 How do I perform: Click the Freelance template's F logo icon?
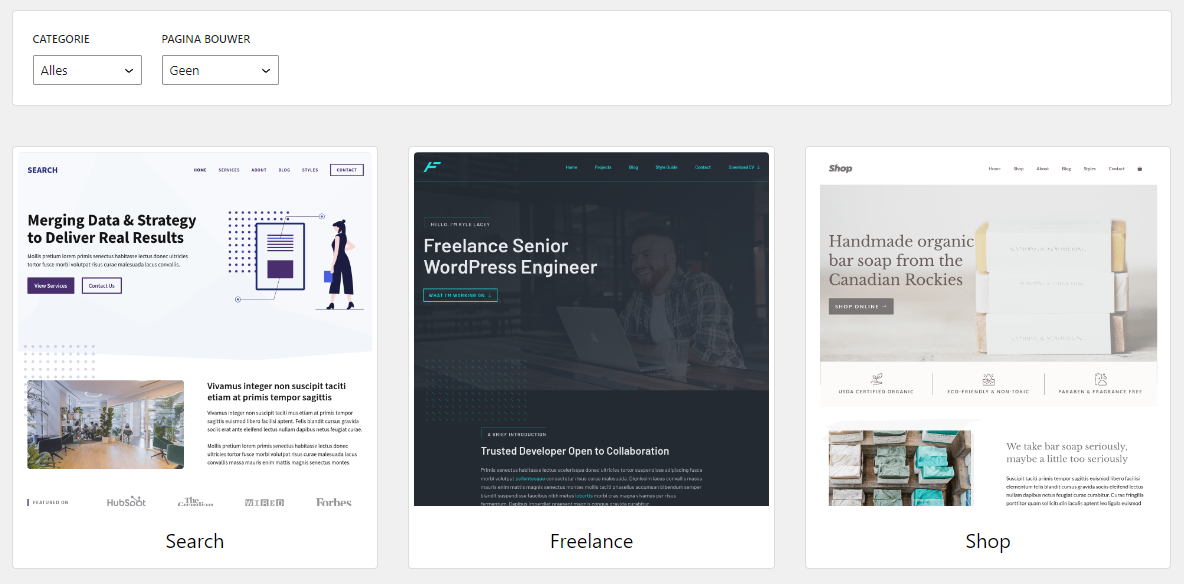pyautogui.click(x=432, y=167)
